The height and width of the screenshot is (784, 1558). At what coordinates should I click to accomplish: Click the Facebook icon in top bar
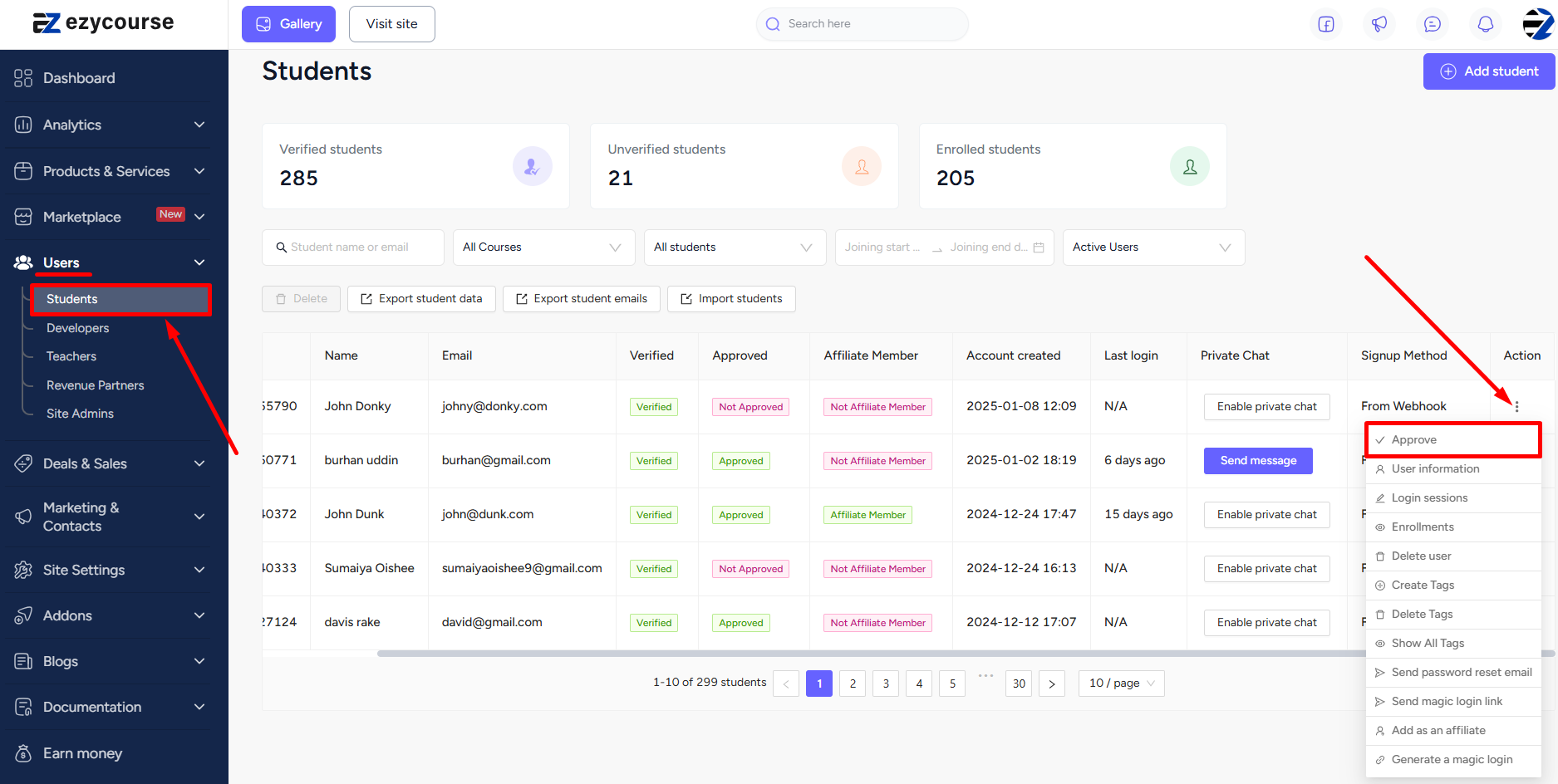[x=1326, y=24]
